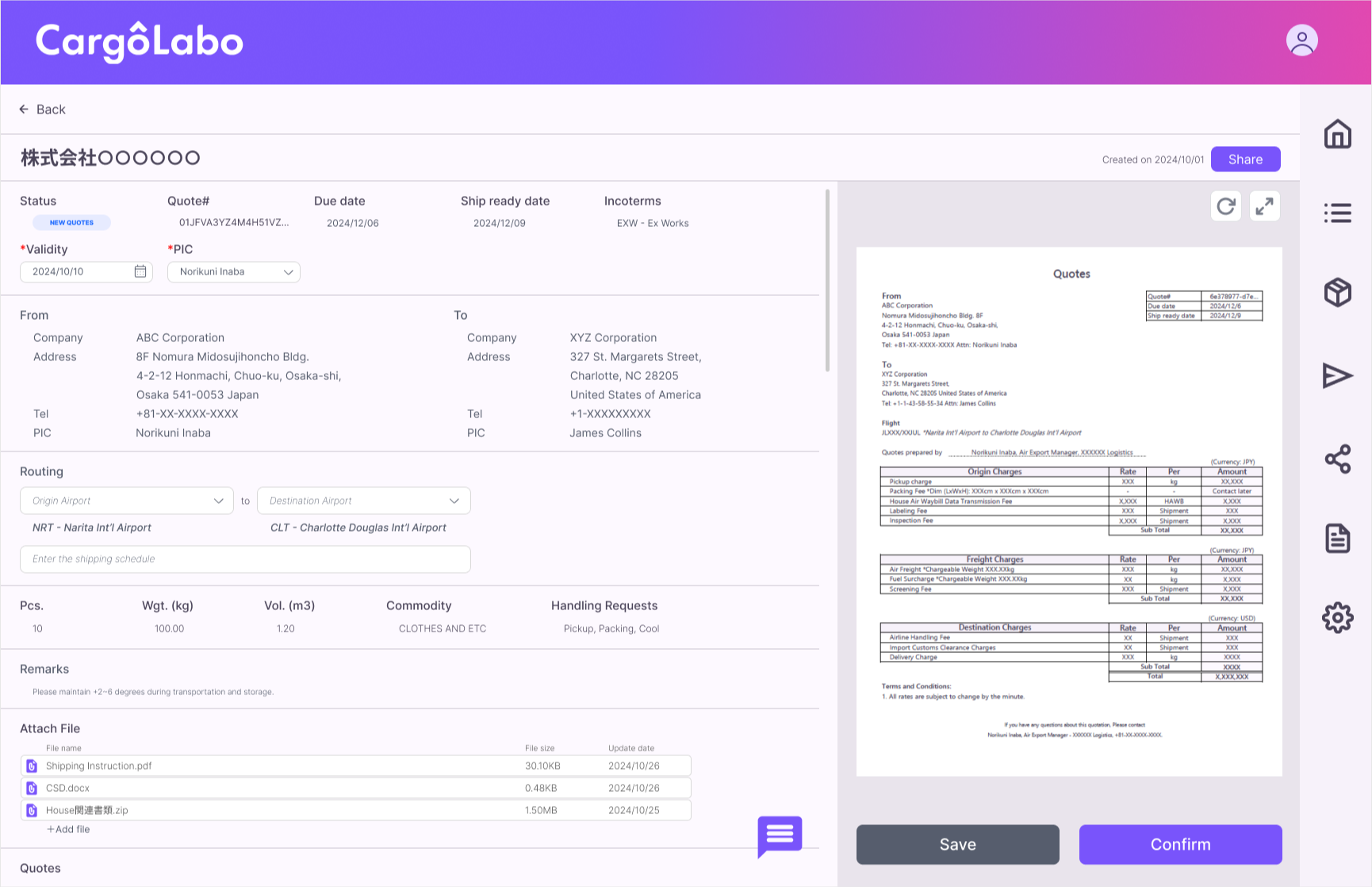
Task: Open the settings gear icon
Action: click(x=1337, y=617)
